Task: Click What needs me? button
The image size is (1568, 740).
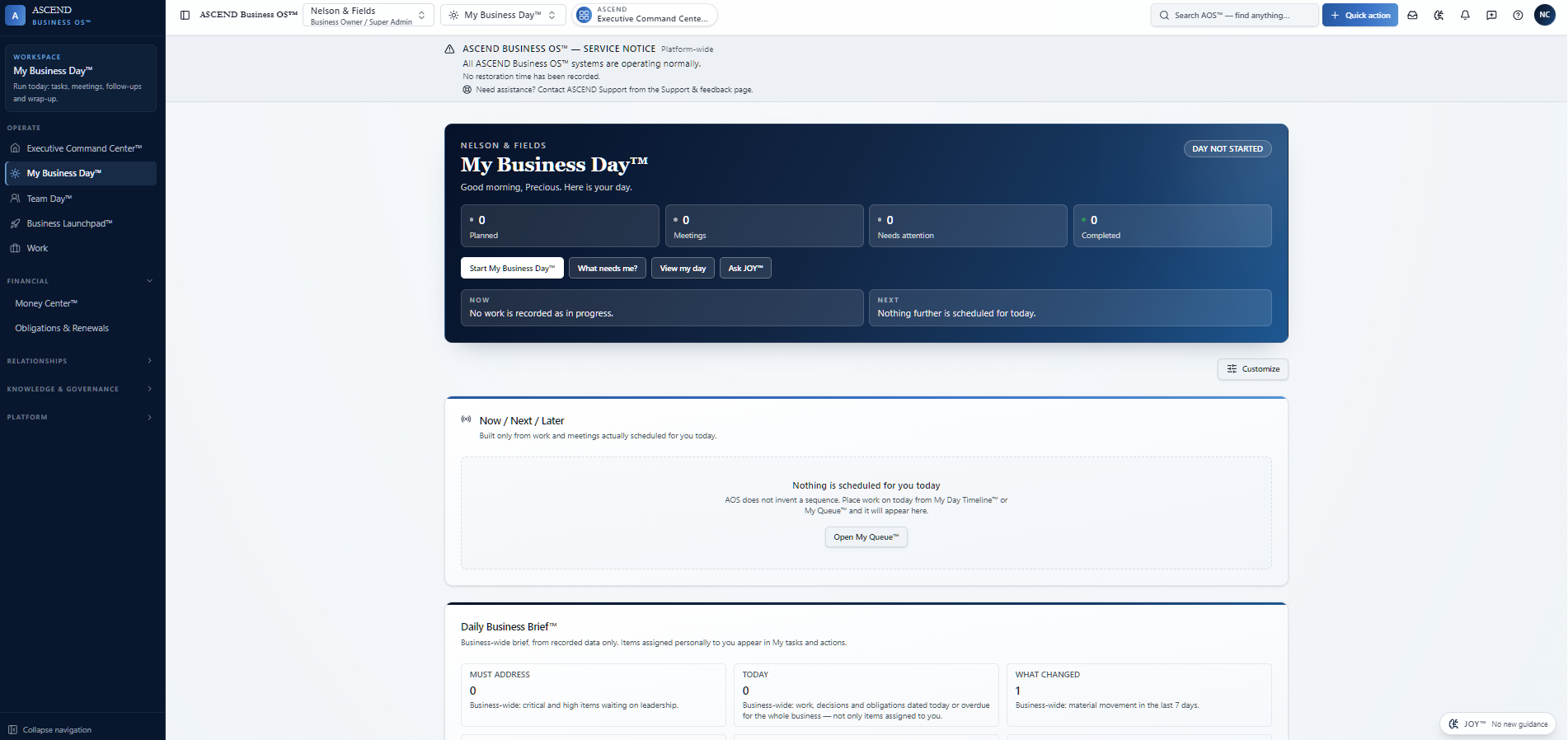Action: [608, 268]
